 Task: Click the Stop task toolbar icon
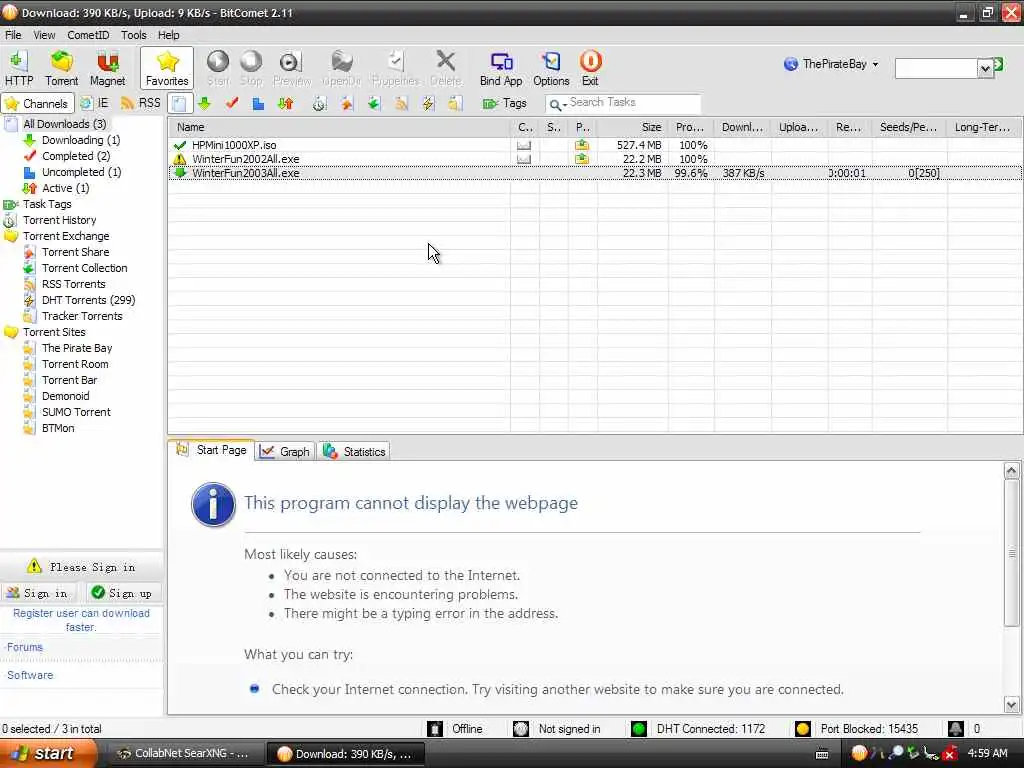(251, 69)
